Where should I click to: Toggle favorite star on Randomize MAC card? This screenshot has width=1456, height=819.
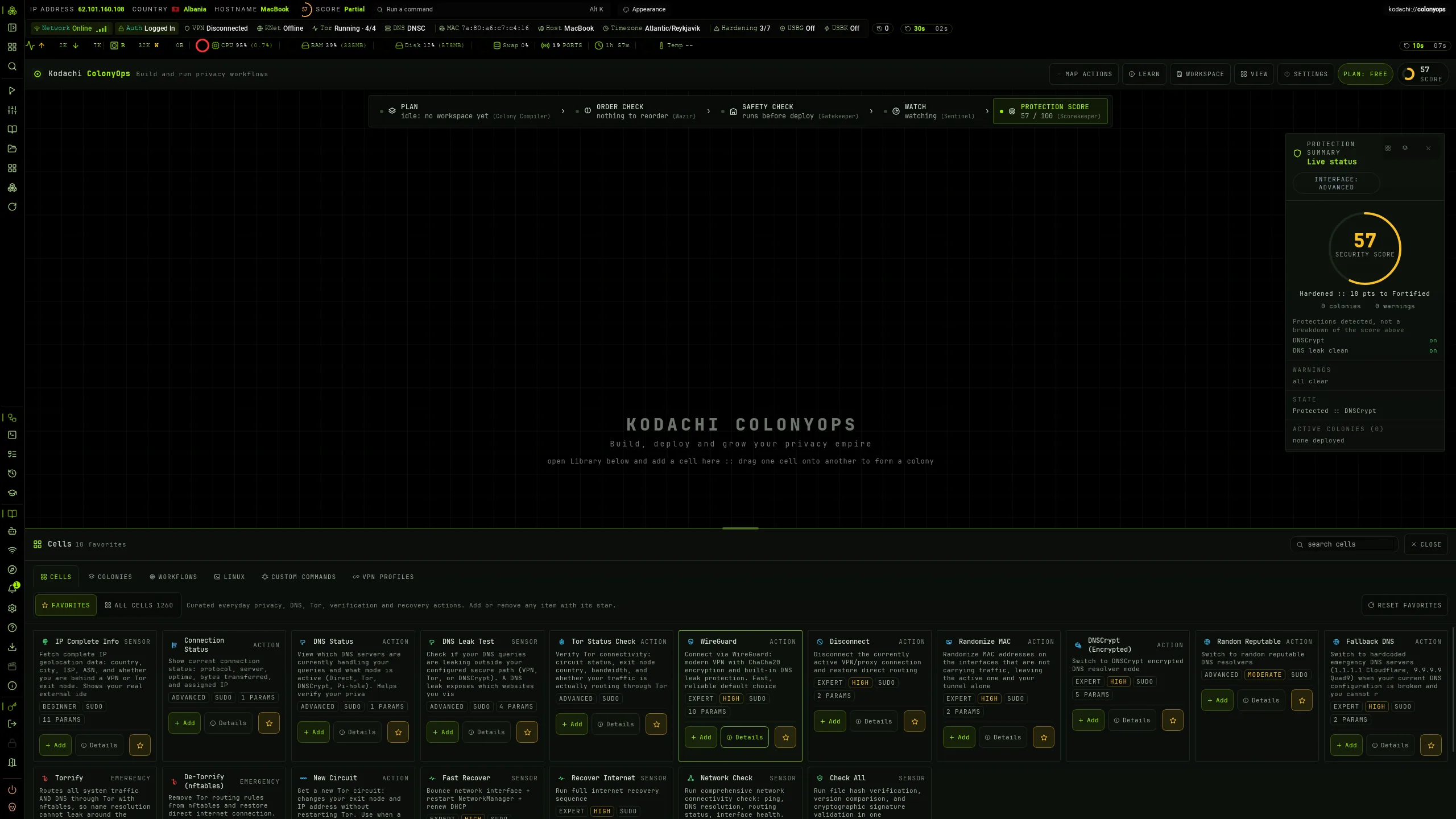click(1044, 737)
